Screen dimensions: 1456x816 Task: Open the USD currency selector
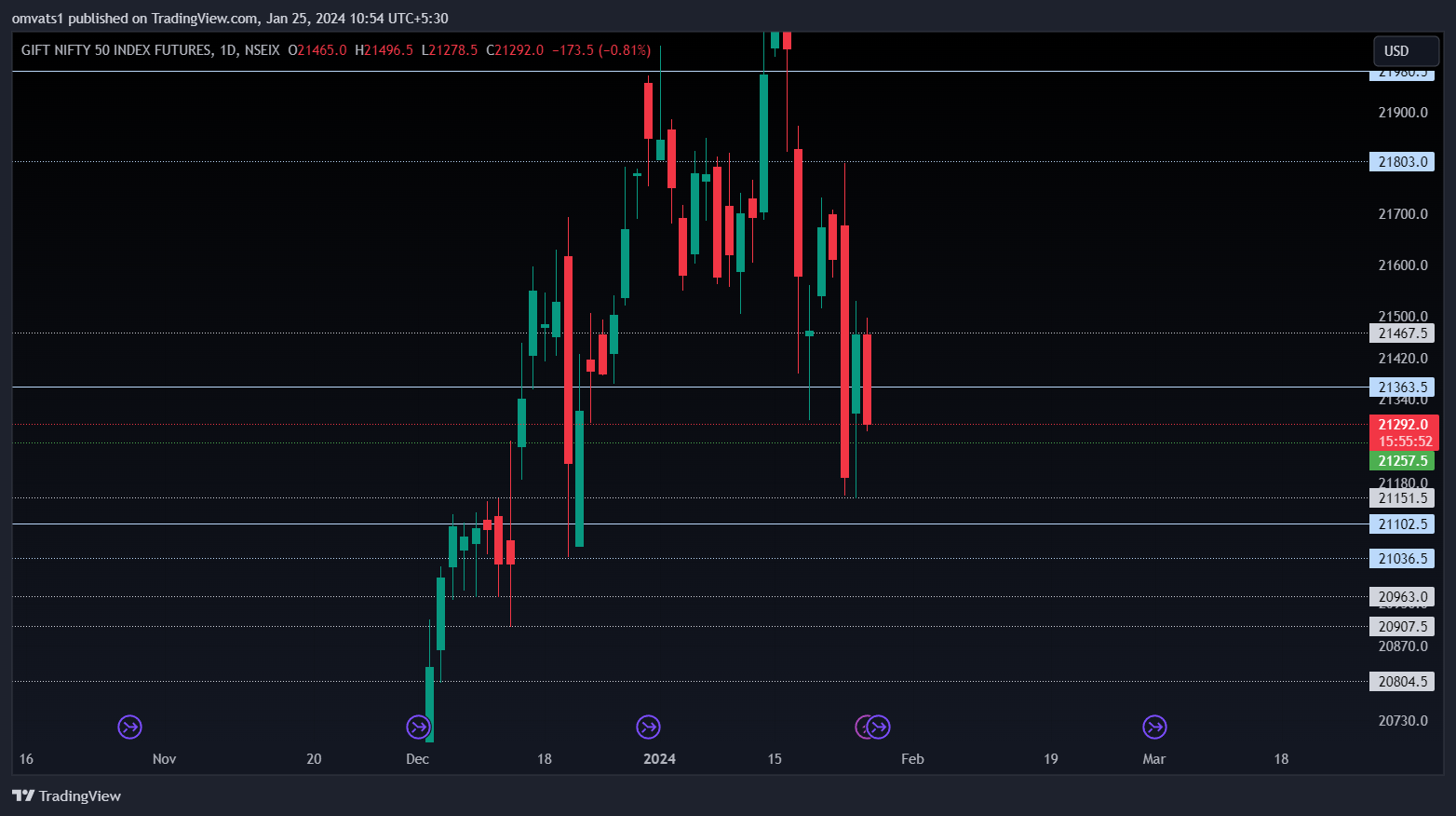[x=1406, y=51]
